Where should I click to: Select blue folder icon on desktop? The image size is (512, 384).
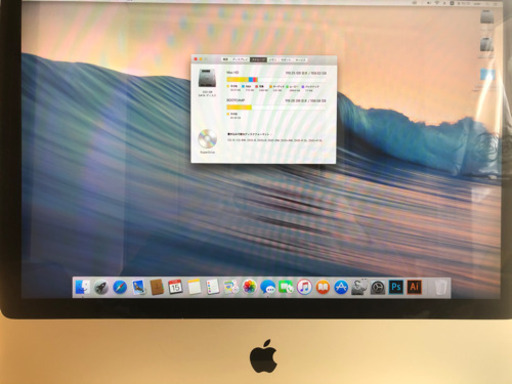(x=488, y=74)
